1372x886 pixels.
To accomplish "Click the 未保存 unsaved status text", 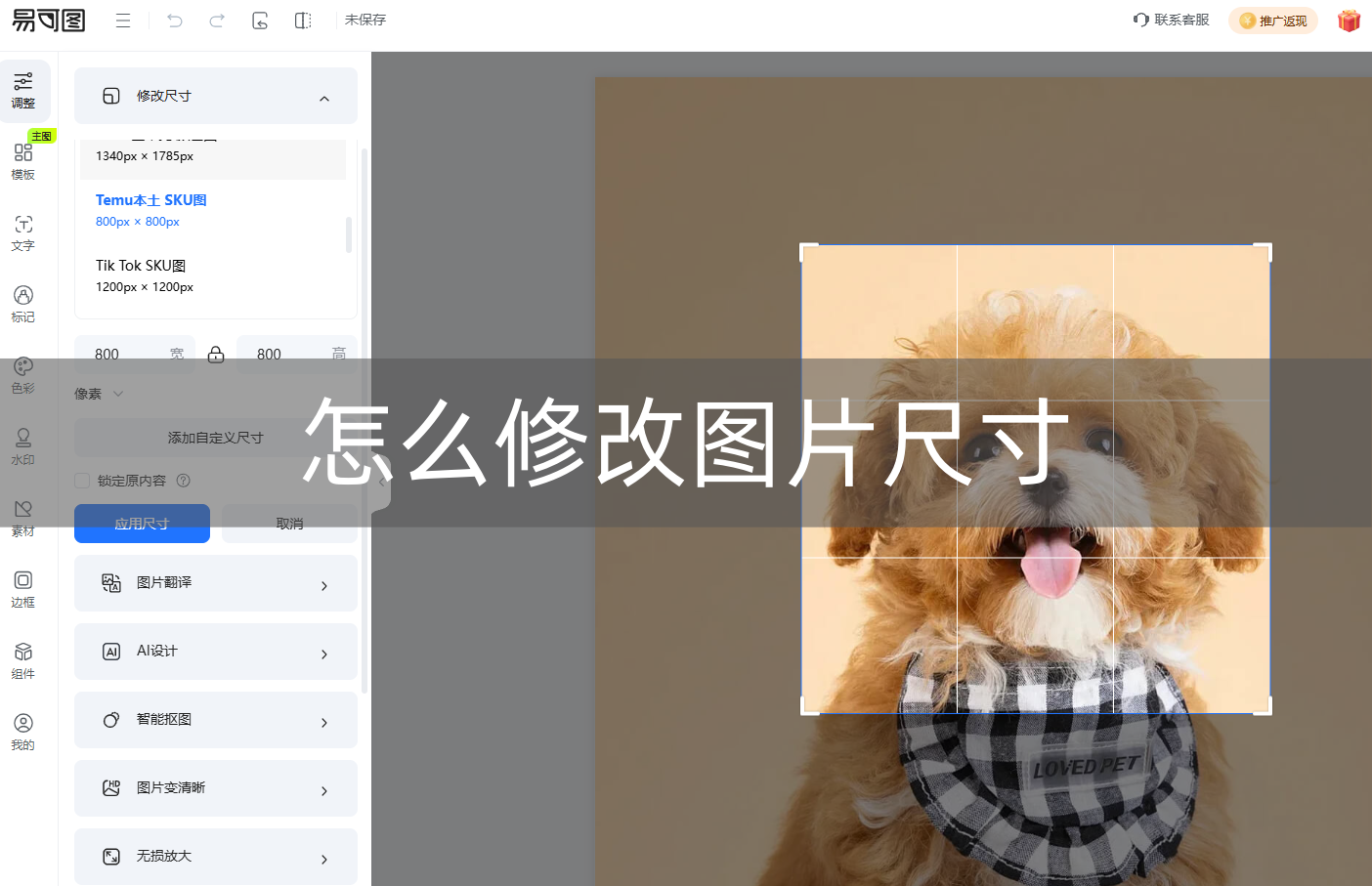I will 365,20.
